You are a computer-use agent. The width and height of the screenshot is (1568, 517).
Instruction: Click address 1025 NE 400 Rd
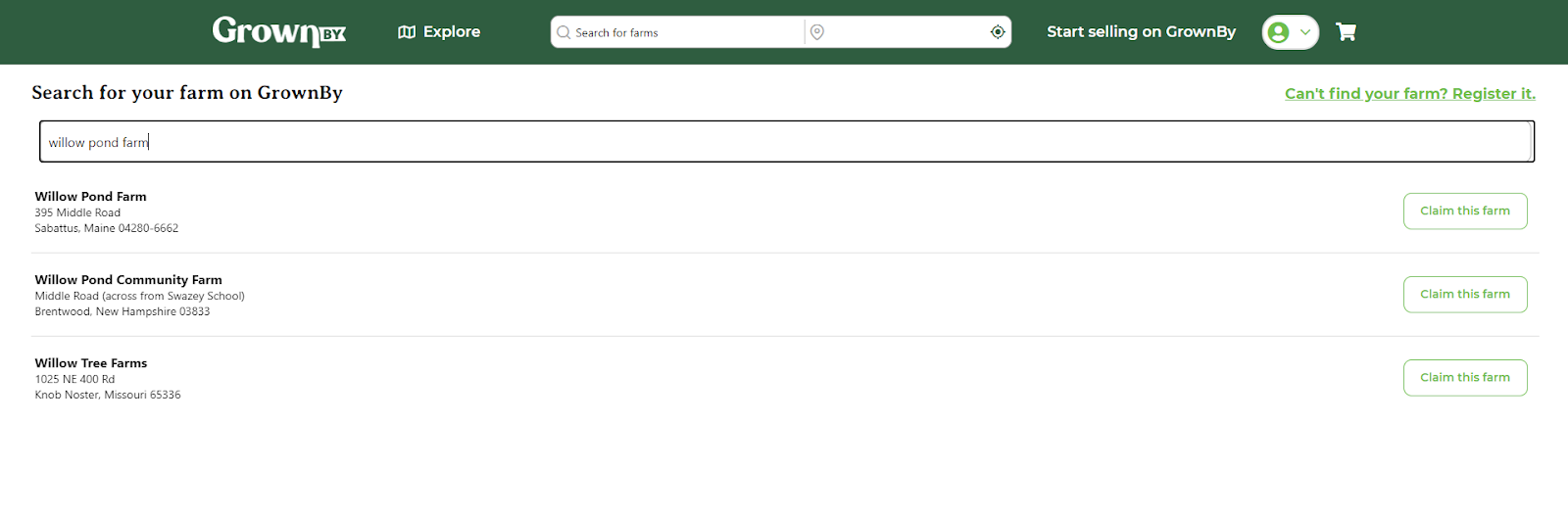(74, 379)
